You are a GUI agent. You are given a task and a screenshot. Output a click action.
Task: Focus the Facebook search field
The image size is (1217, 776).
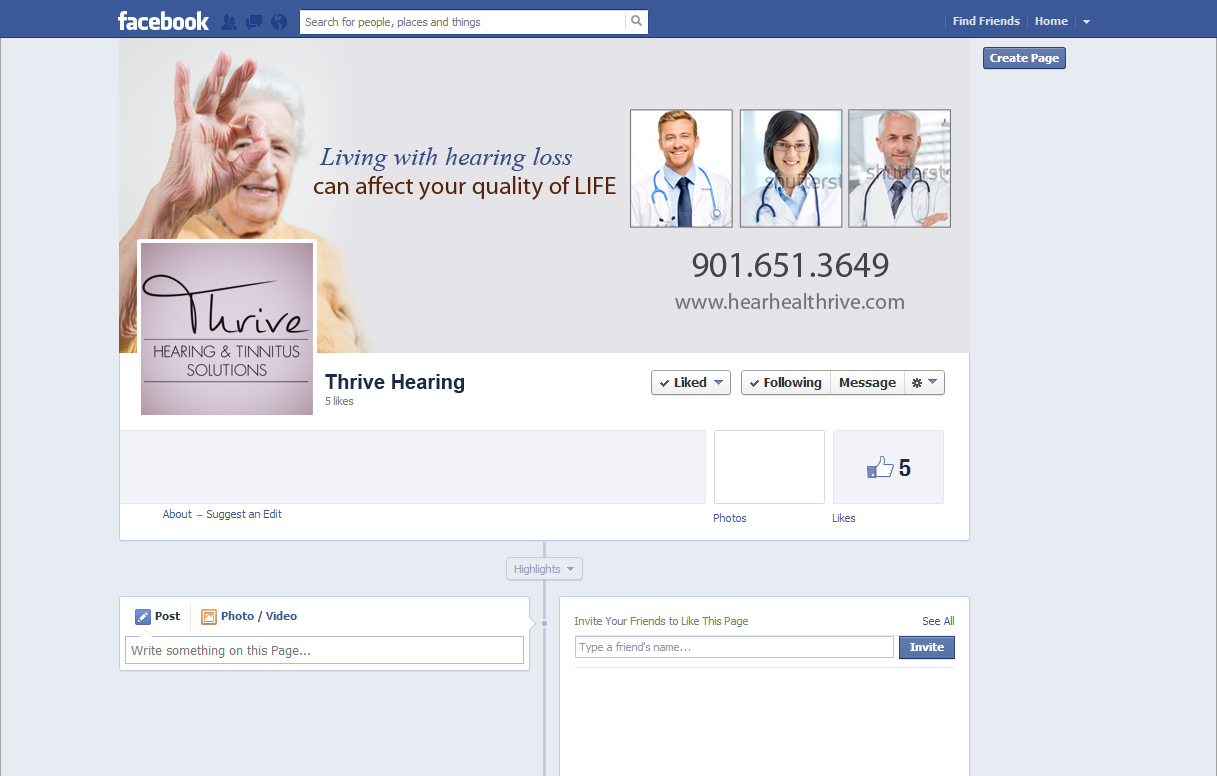(463, 22)
